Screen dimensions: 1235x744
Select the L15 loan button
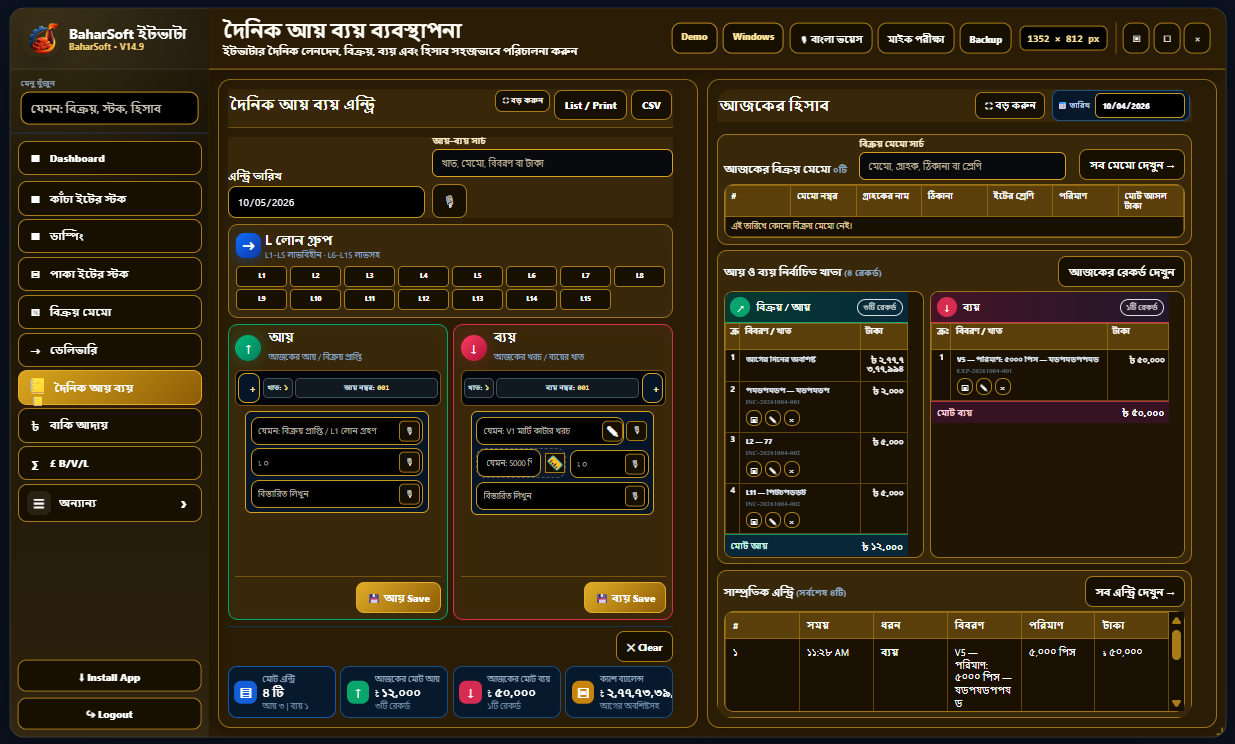[x=585, y=299]
